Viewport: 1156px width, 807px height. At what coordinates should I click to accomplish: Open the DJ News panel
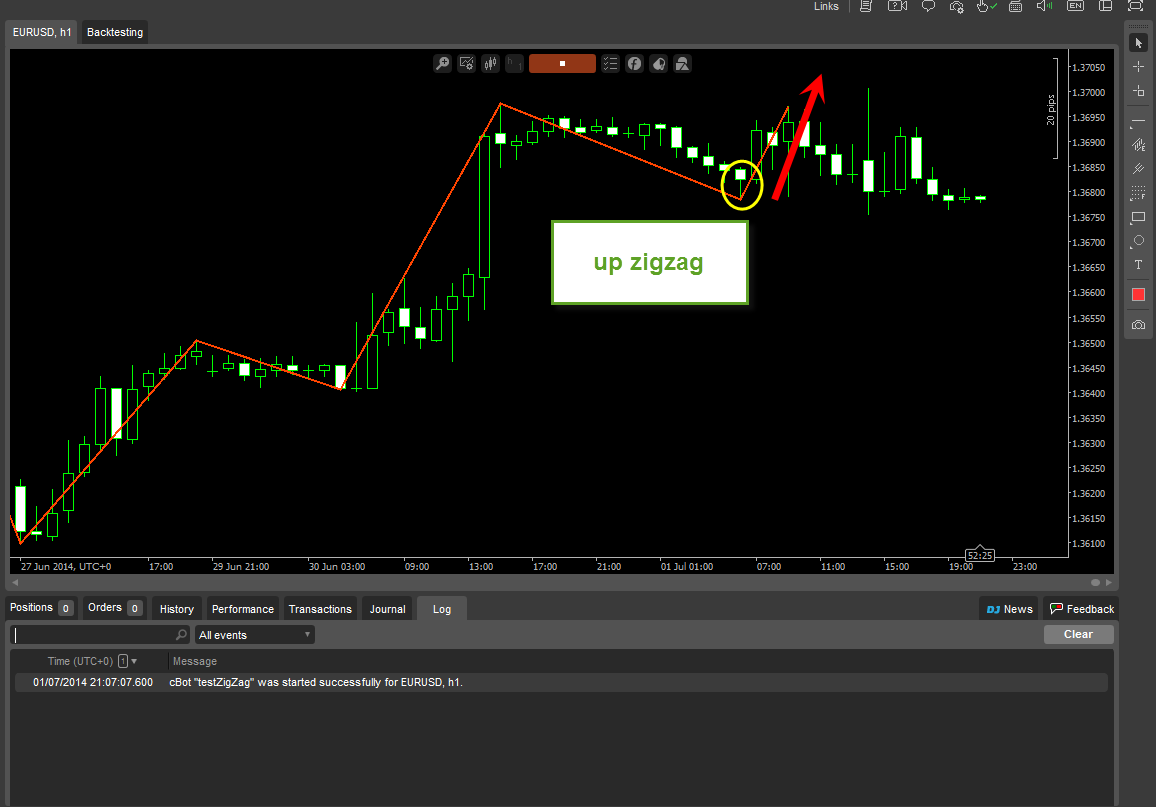click(1009, 609)
